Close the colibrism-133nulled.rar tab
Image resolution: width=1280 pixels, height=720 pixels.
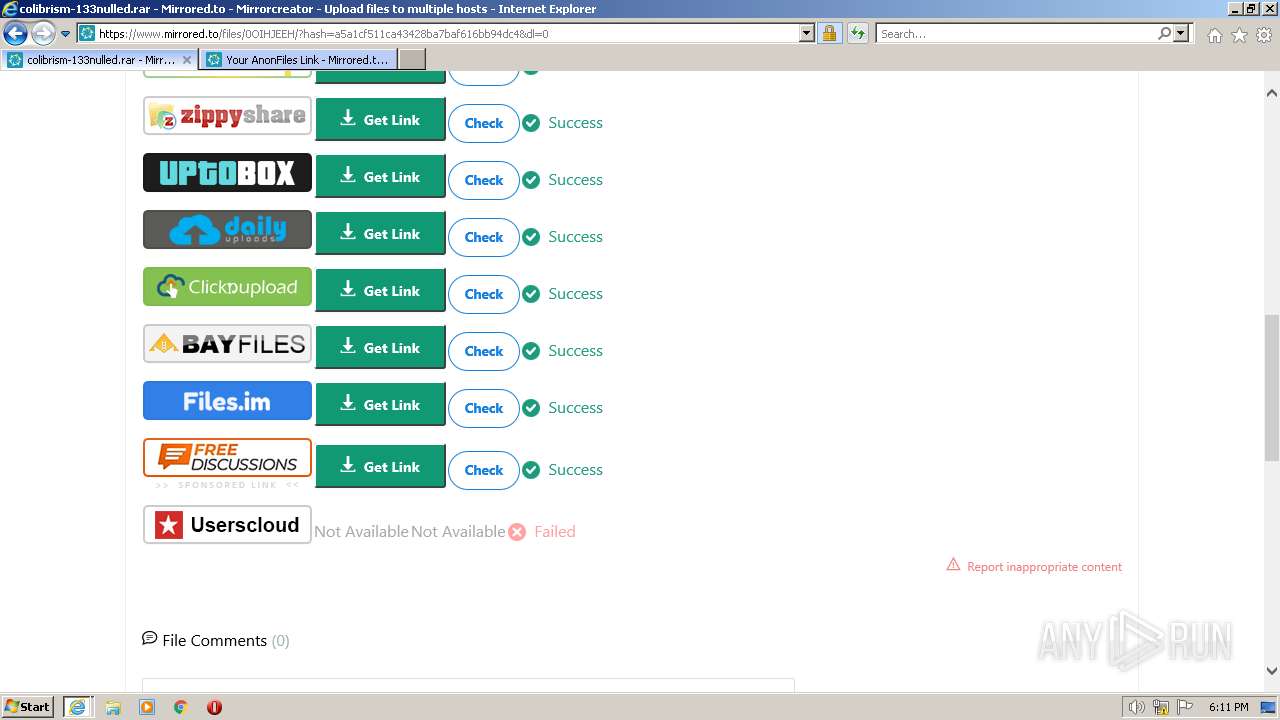pos(186,60)
